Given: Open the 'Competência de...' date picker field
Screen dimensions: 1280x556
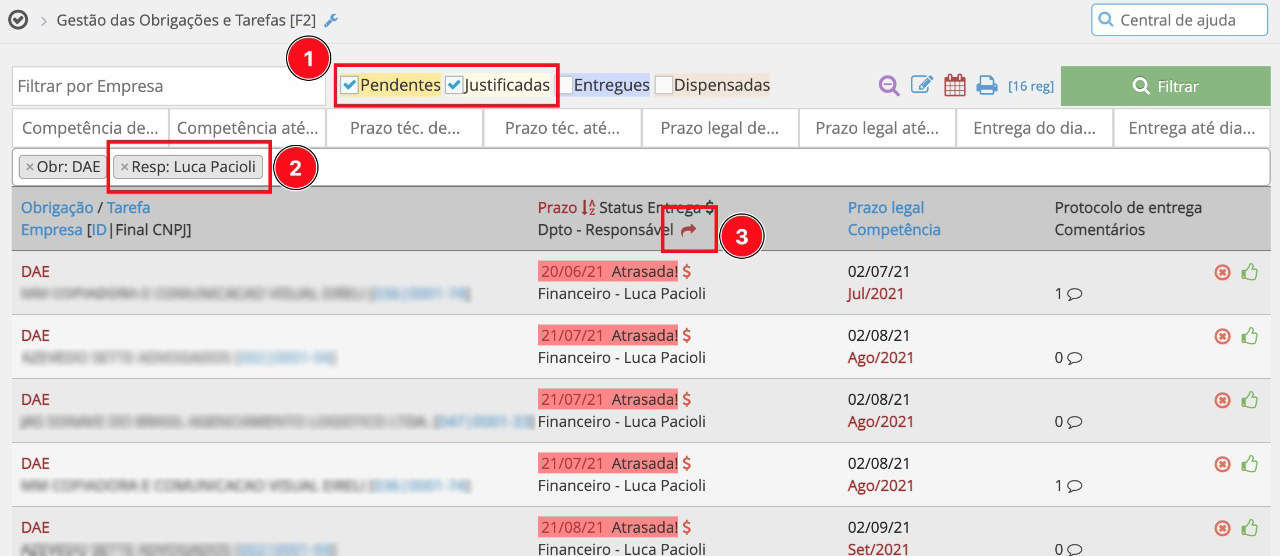Looking at the screenshot, I should click(x=90, y=128).
